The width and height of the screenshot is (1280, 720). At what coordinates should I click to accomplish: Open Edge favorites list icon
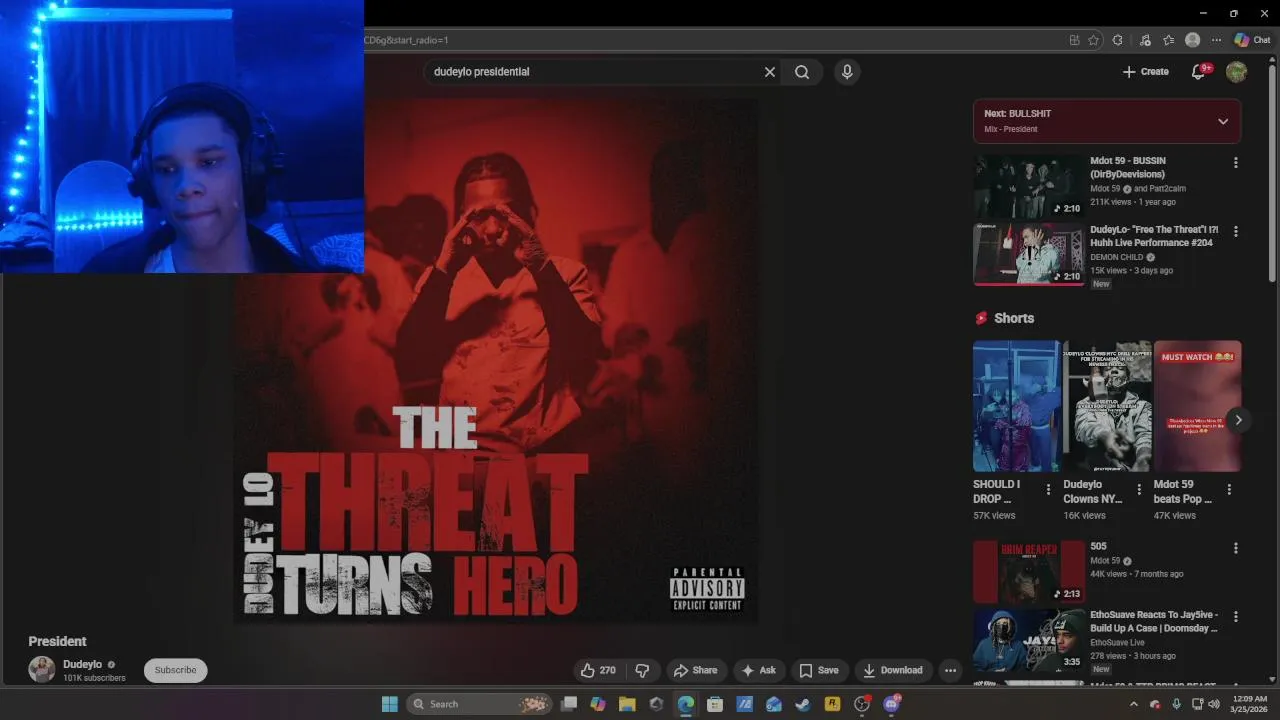[1169, 40]
